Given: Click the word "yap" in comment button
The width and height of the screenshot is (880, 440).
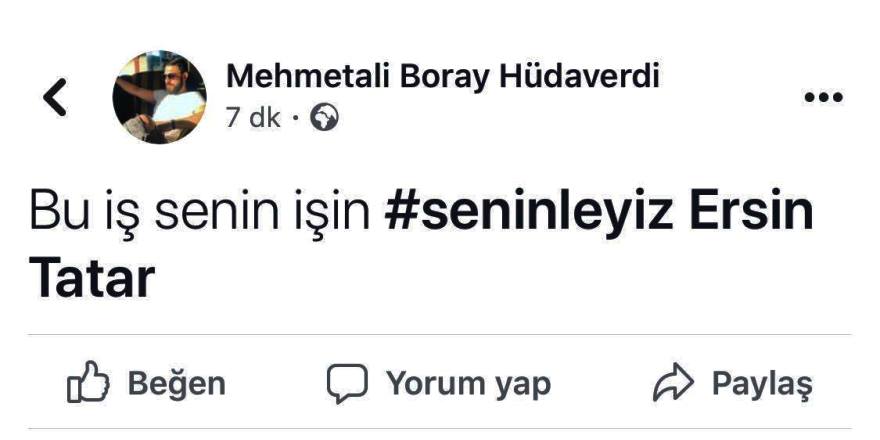Looking at the screenshot, I should (x=524, y=385).
